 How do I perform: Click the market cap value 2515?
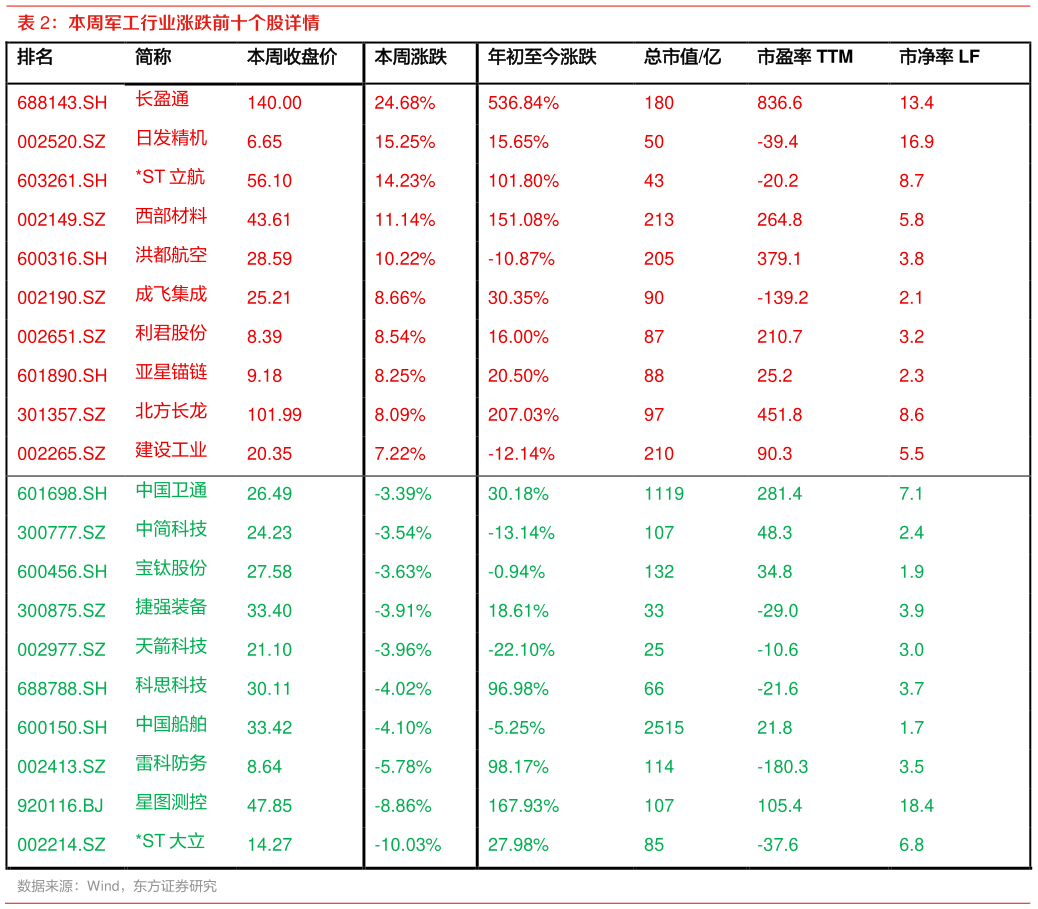tap(664, 728)
